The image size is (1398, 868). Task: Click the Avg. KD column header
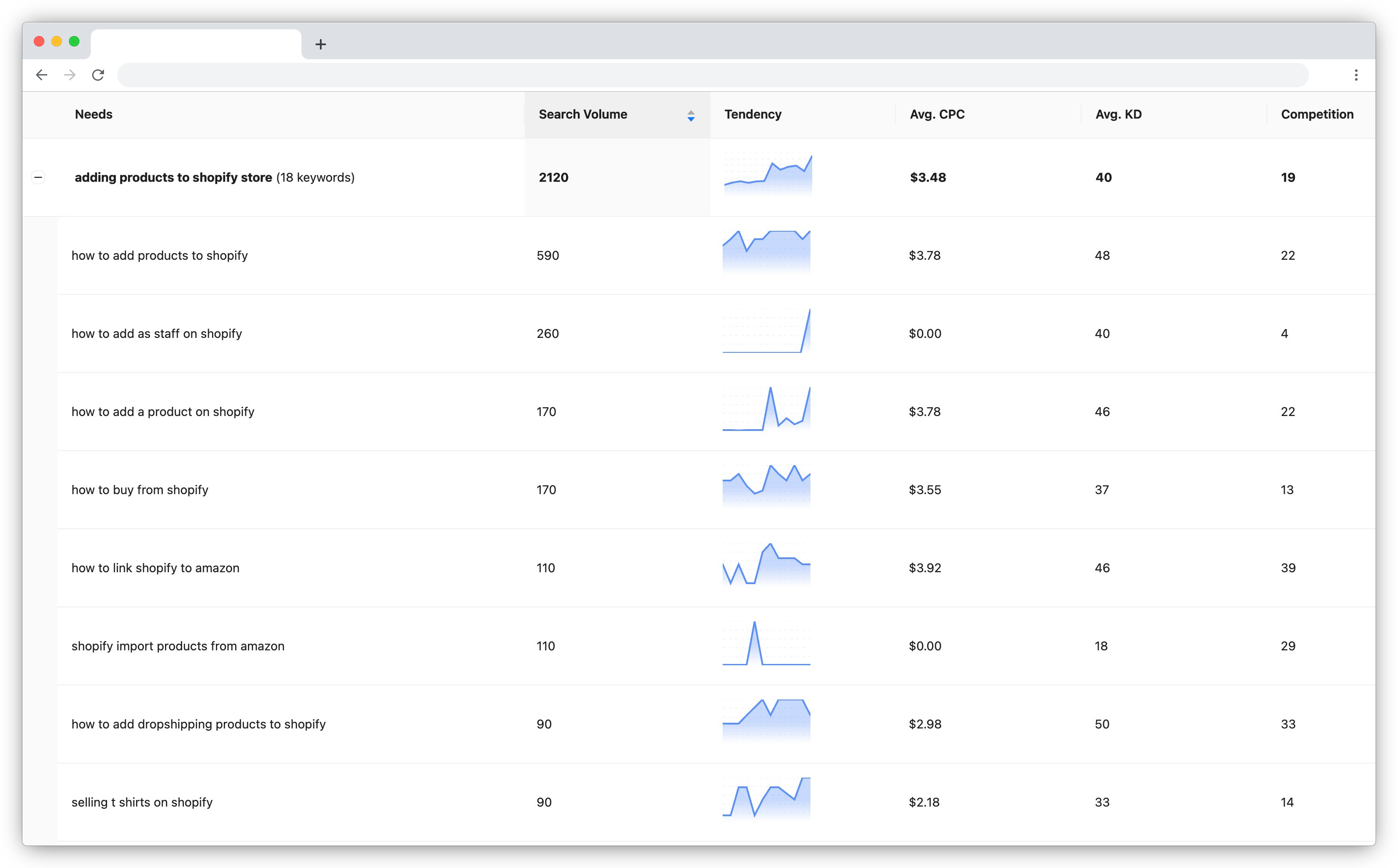pyautogui.click(x=1118, y=114)
